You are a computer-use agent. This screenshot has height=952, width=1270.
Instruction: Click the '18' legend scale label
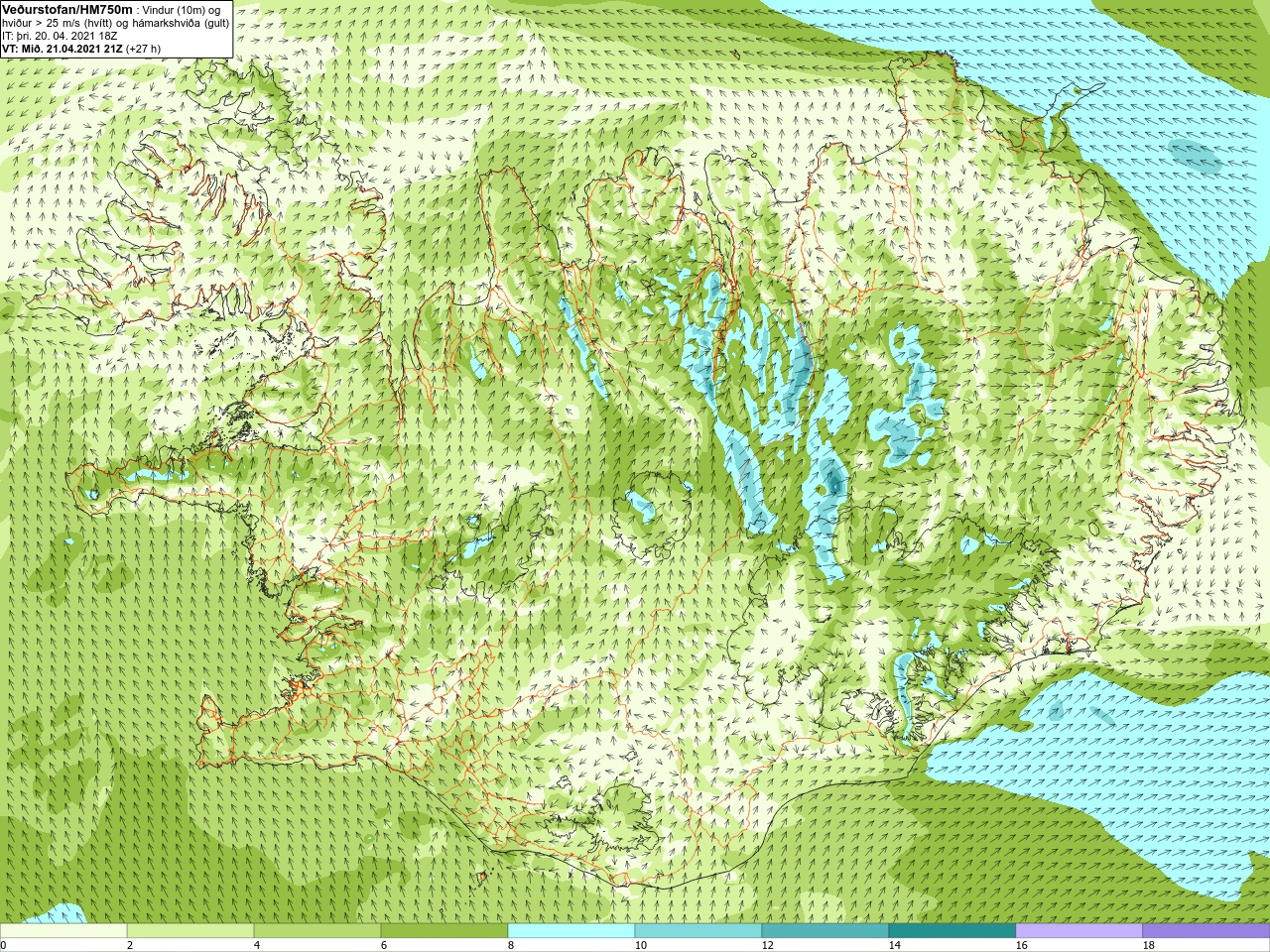click(x=1148, y=945)
